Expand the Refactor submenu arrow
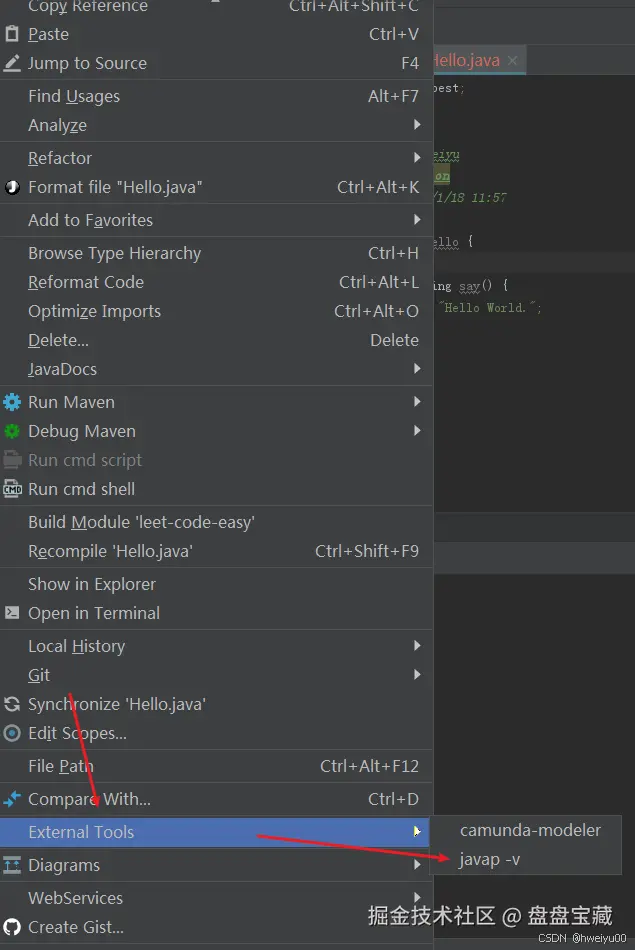 [x=417, y=158]
